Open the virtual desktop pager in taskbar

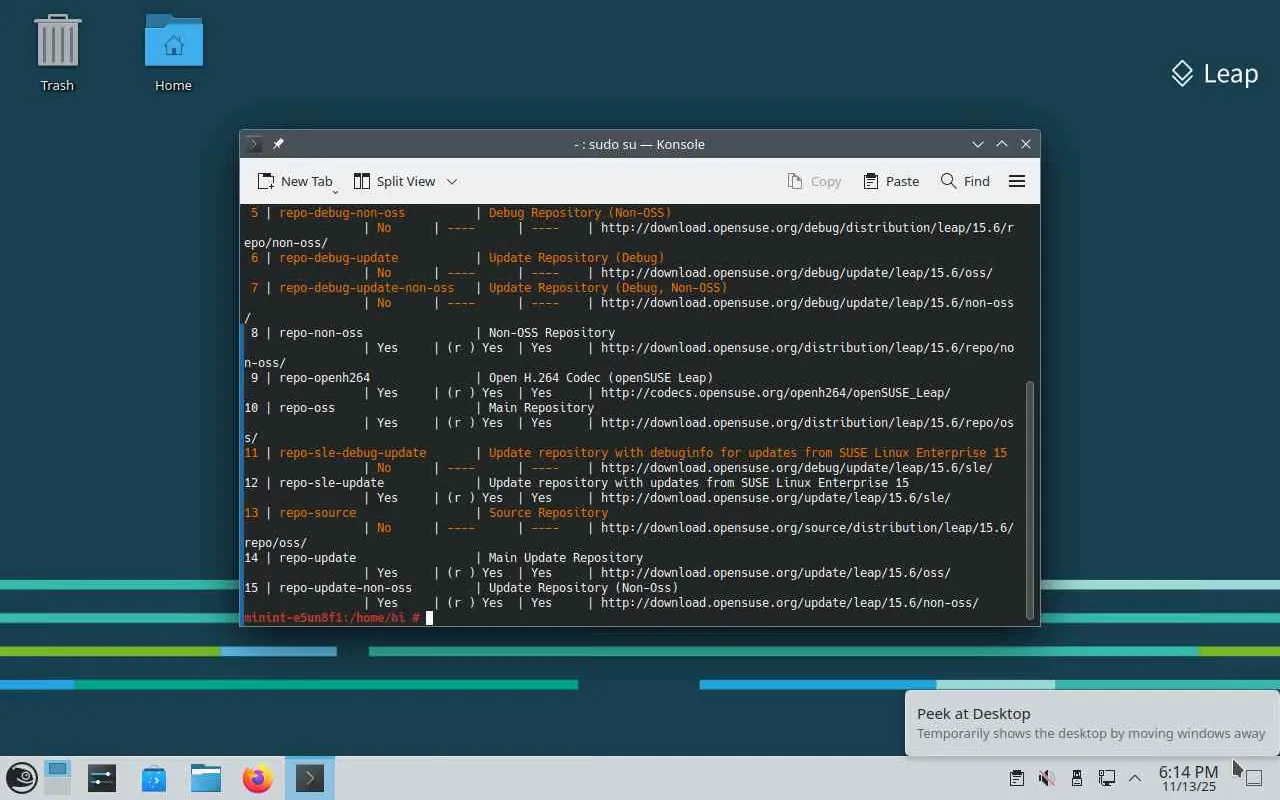click(x=57, y=778)
